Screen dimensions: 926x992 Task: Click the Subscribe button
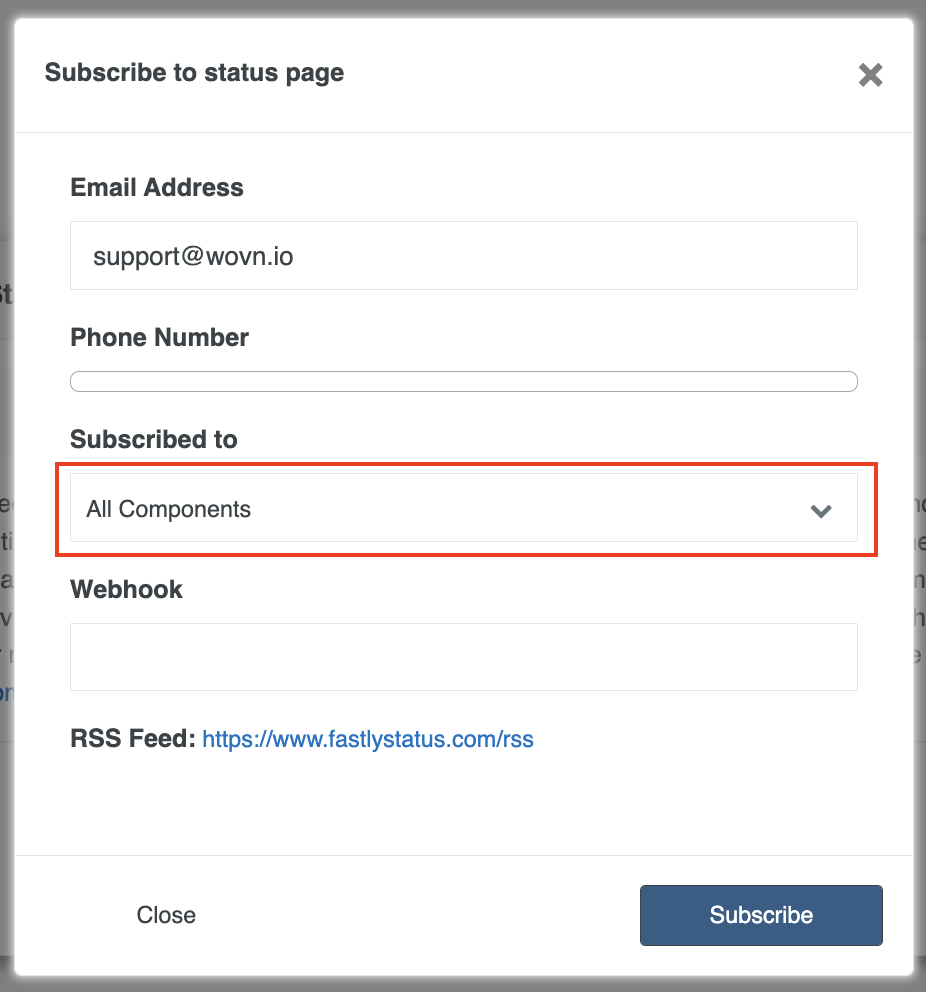[x=761, y=915]
